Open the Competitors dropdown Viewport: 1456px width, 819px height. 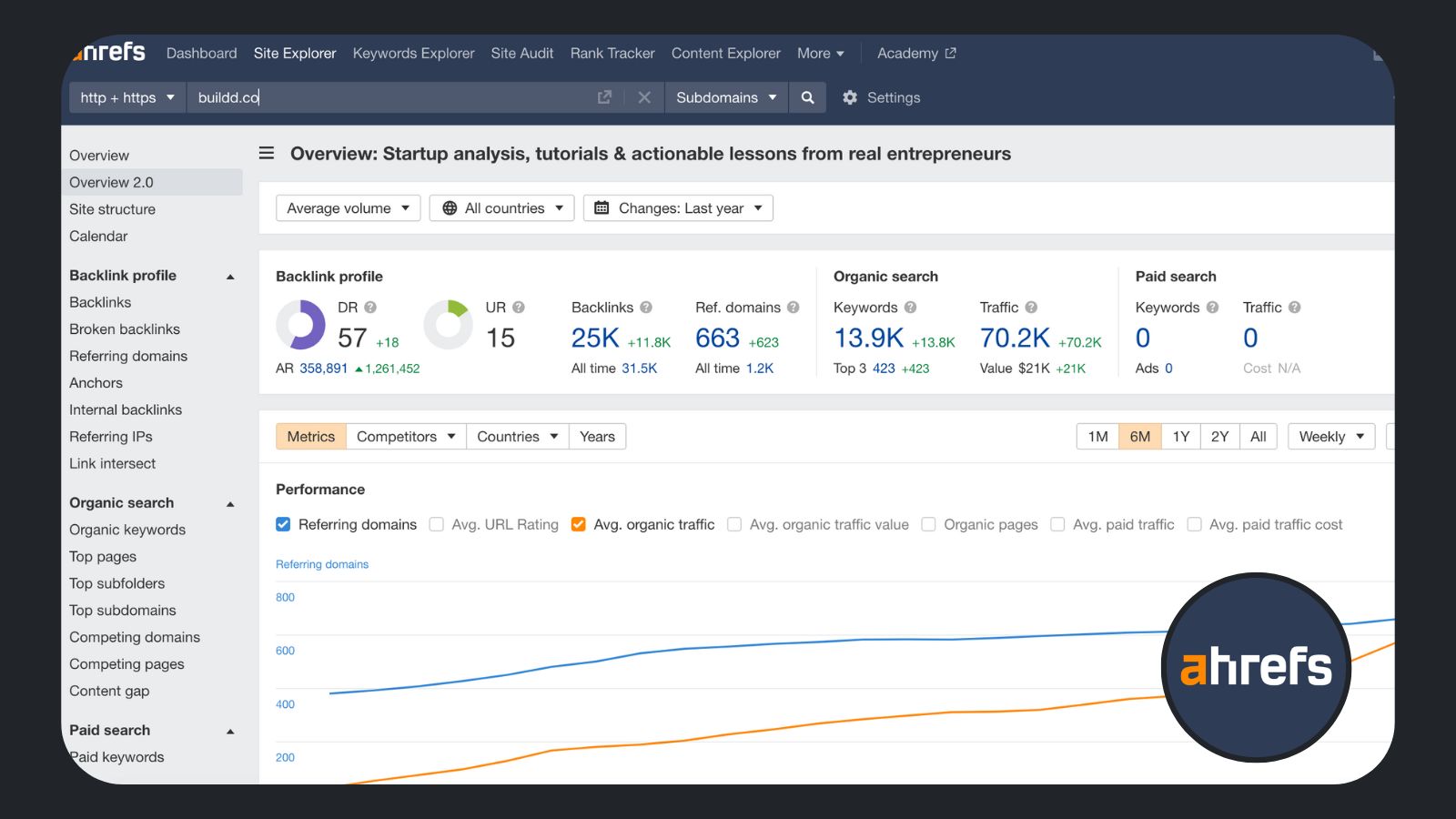point(406,437)
